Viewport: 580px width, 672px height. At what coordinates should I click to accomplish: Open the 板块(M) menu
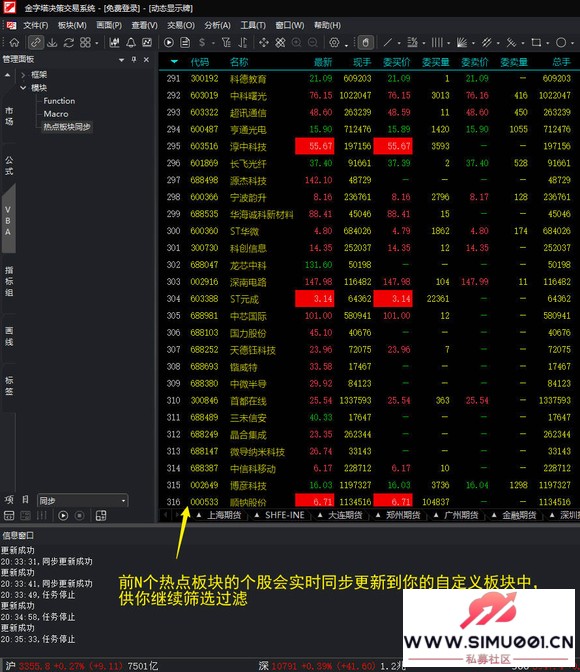[72, 25]
